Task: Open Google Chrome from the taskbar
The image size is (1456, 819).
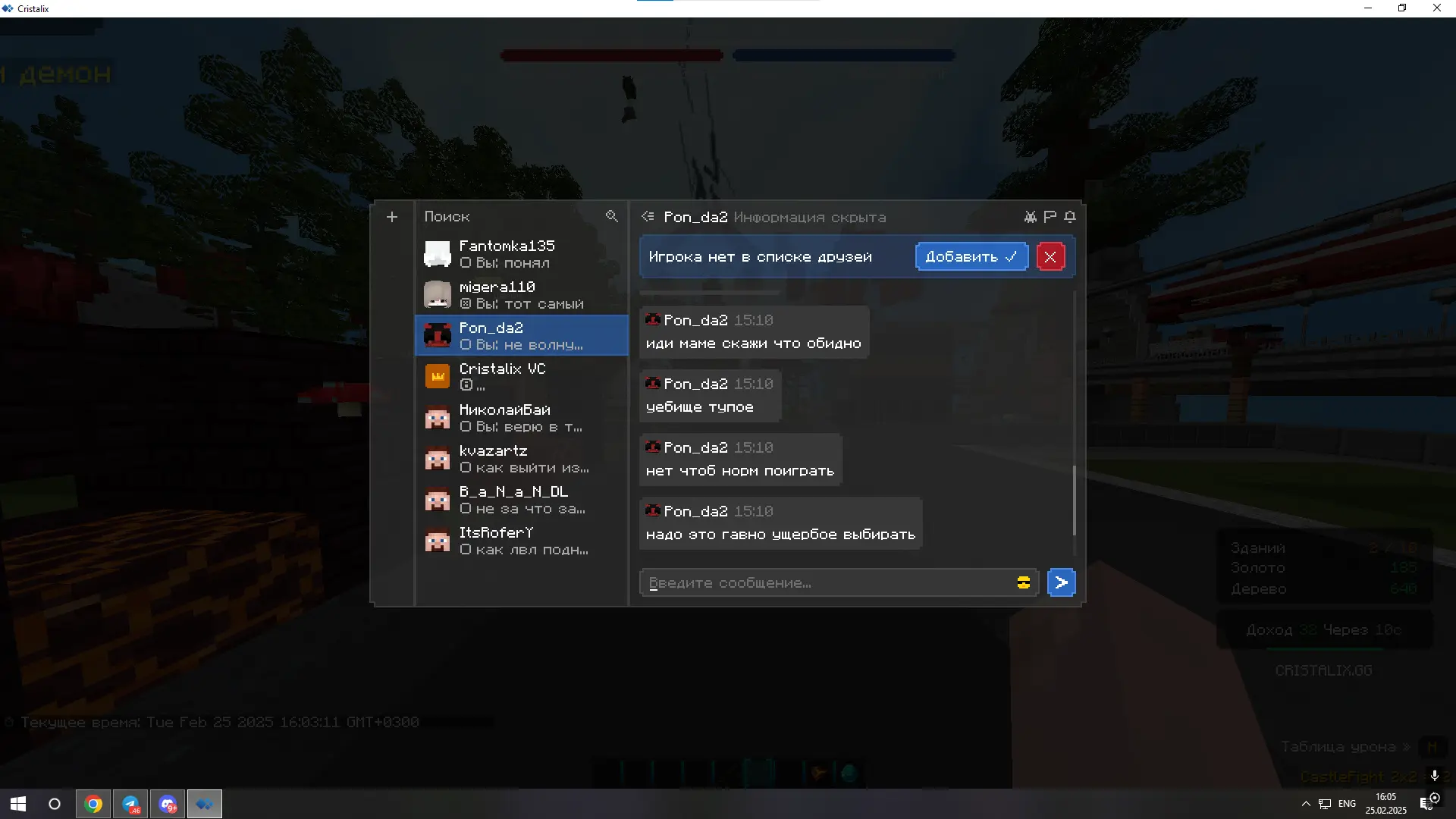Action: (x=93, y=804)
